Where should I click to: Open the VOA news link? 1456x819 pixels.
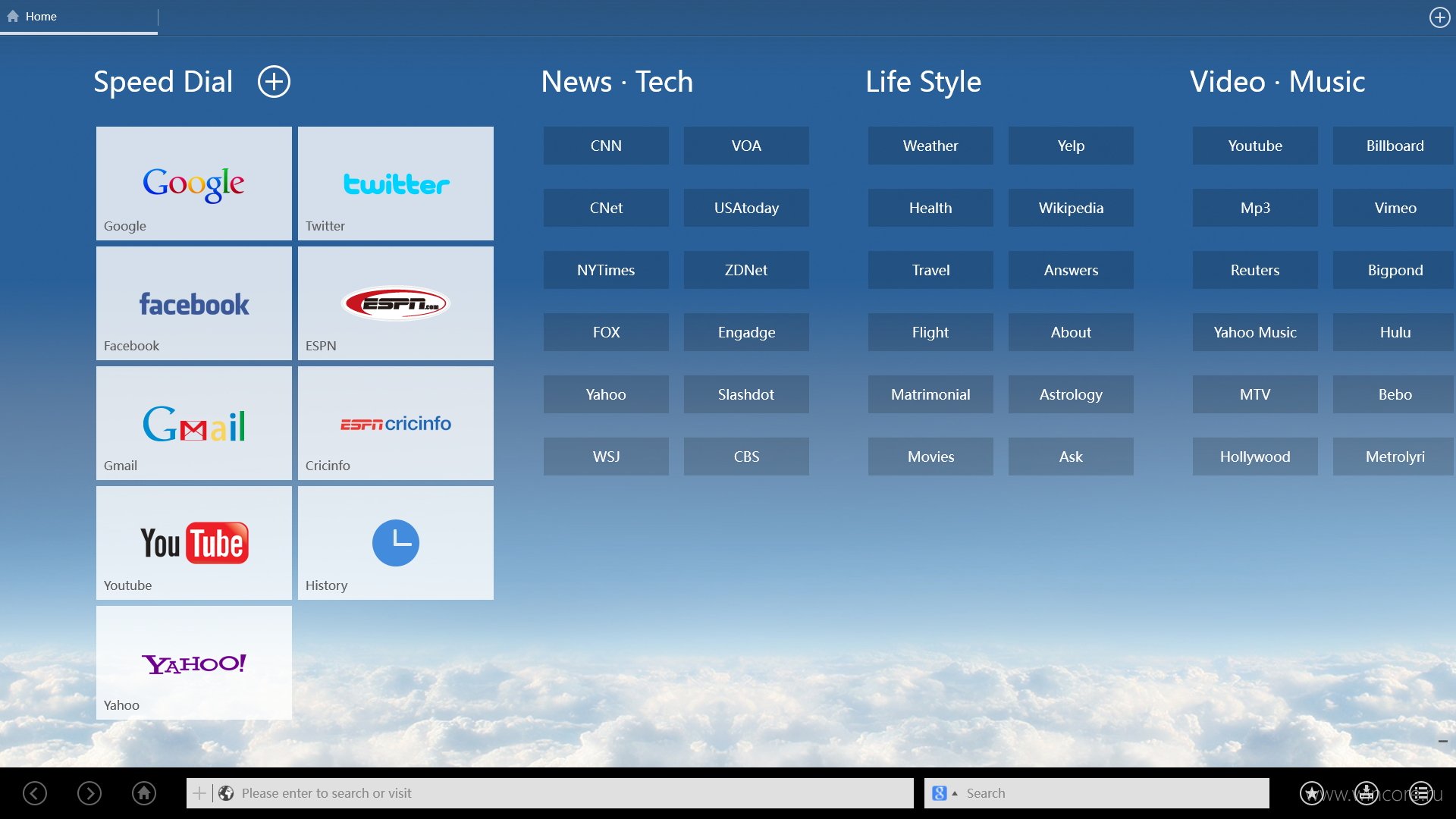point(746,146)
